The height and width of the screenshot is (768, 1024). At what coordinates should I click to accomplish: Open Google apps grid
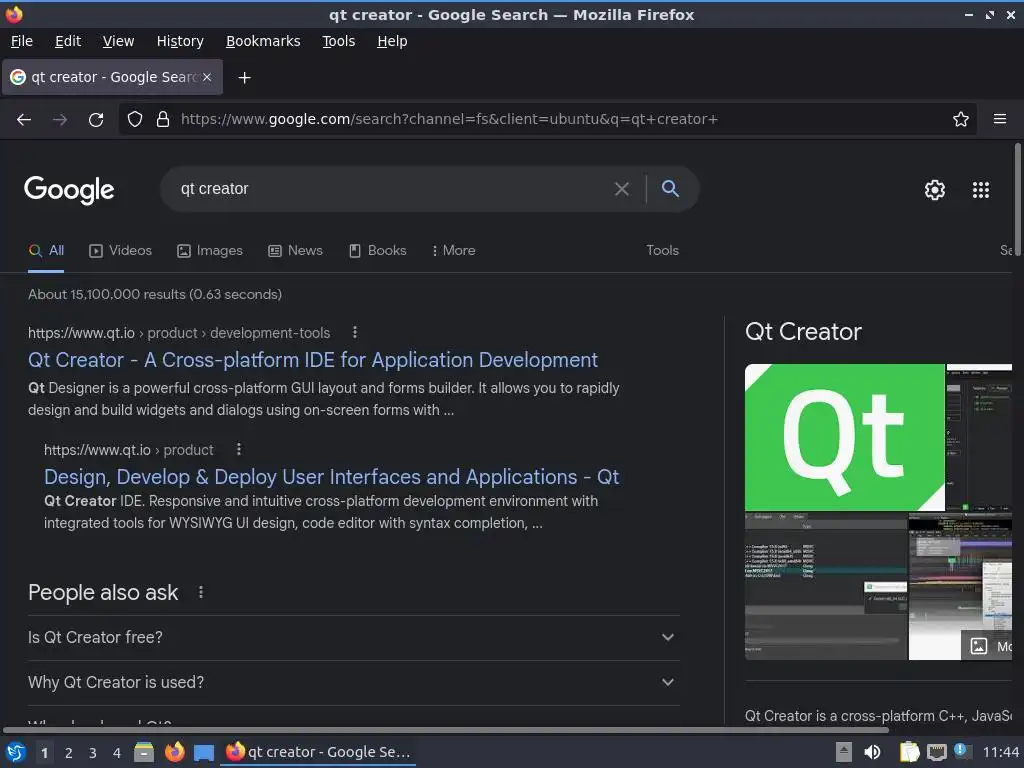pos(980,190)
